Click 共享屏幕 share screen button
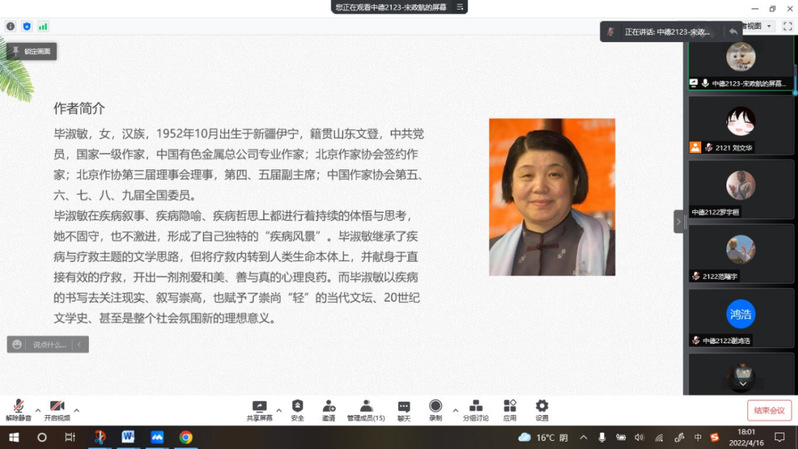The height and width of the screenshot is (449, 798). [x=259, y=410]
